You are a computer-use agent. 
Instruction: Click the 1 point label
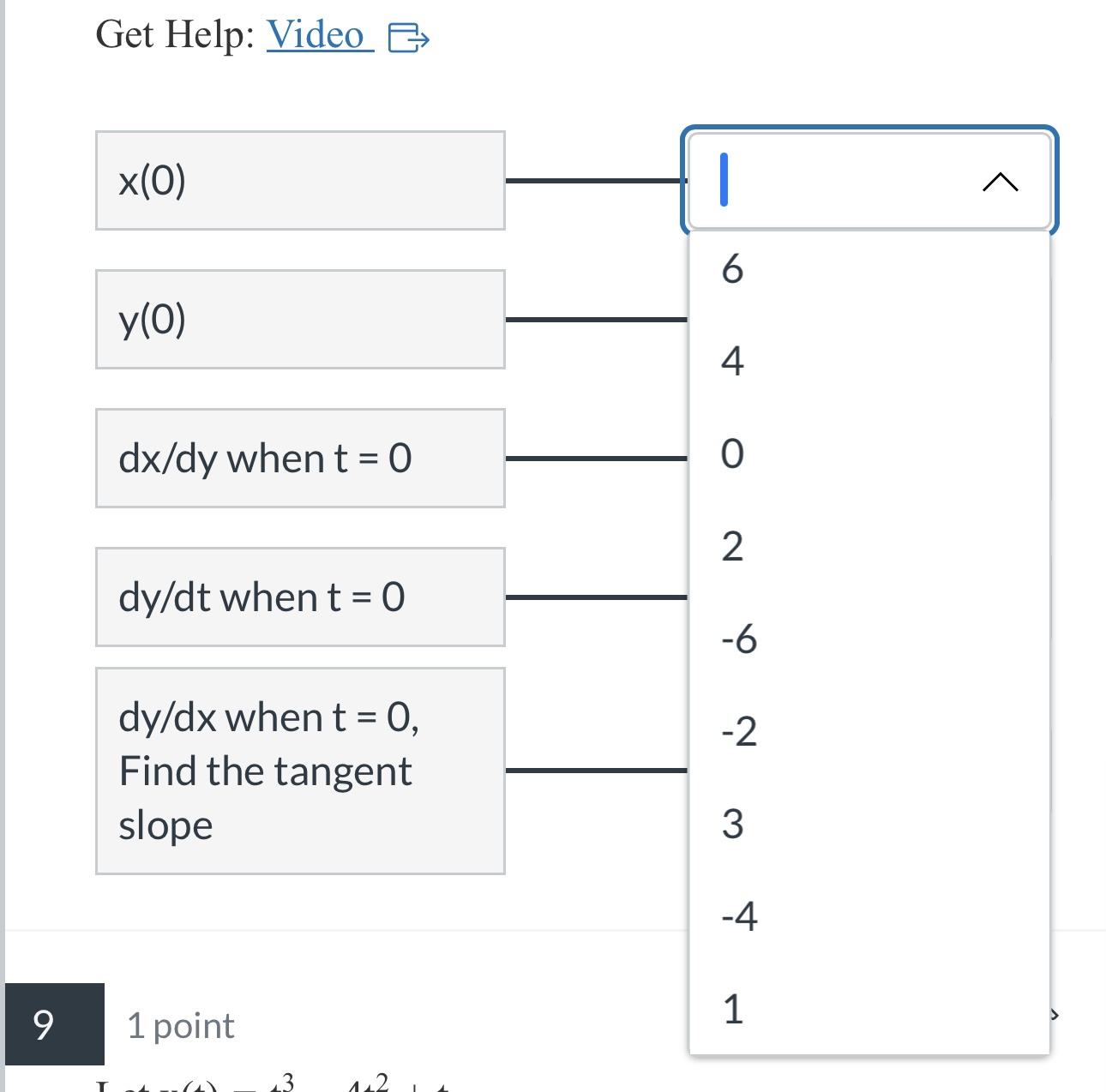pyautogui.click(x=181, y=1025)
